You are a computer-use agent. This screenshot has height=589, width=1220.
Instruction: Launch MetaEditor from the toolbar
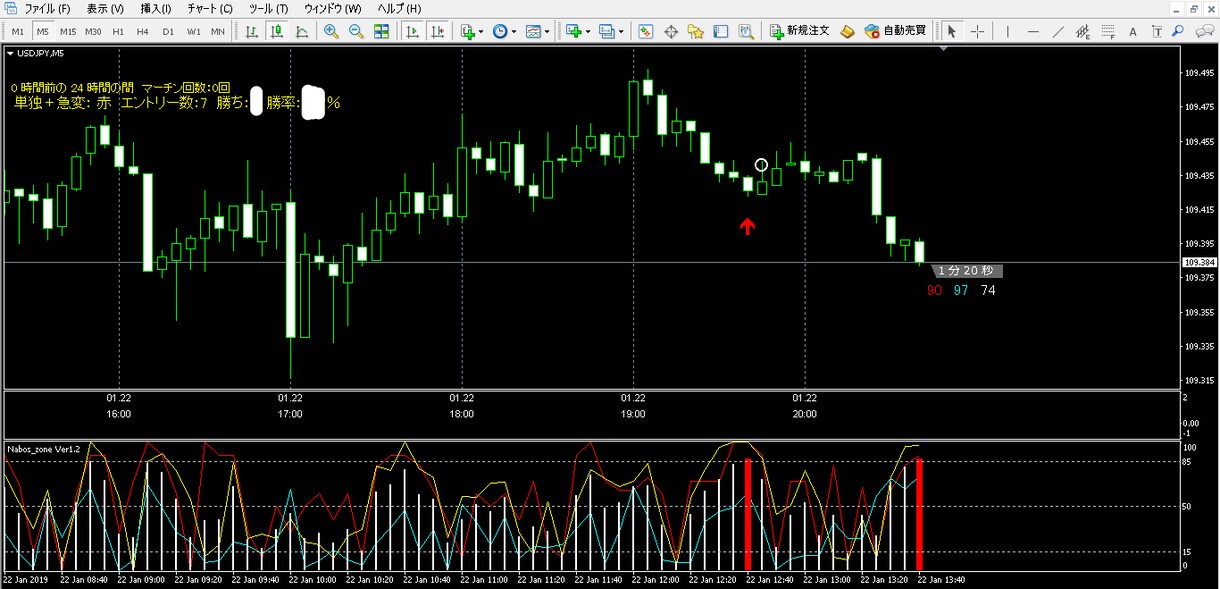[847, 31]
